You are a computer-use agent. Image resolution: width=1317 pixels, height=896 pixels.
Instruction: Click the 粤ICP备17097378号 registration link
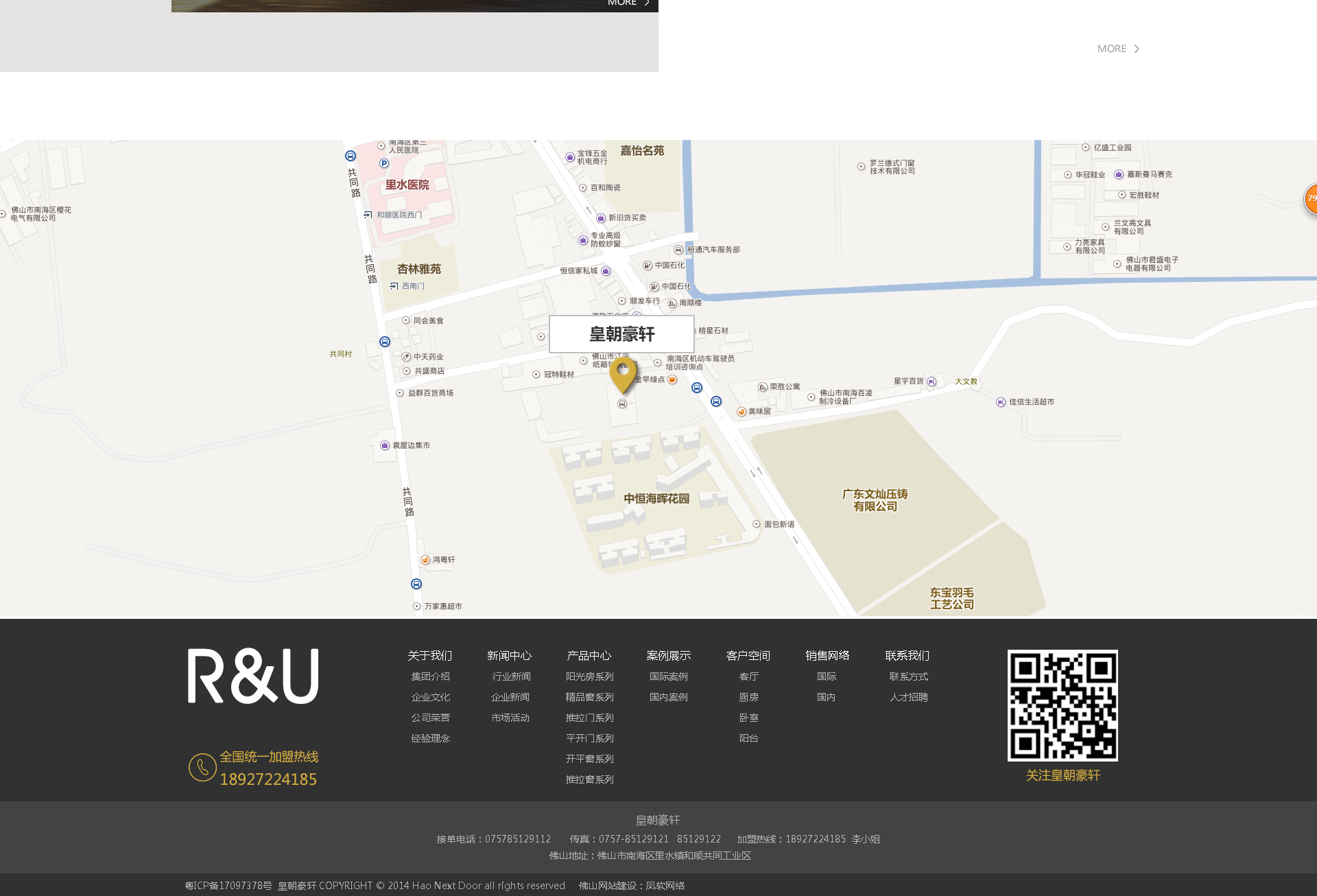click(x=228, y=886)
